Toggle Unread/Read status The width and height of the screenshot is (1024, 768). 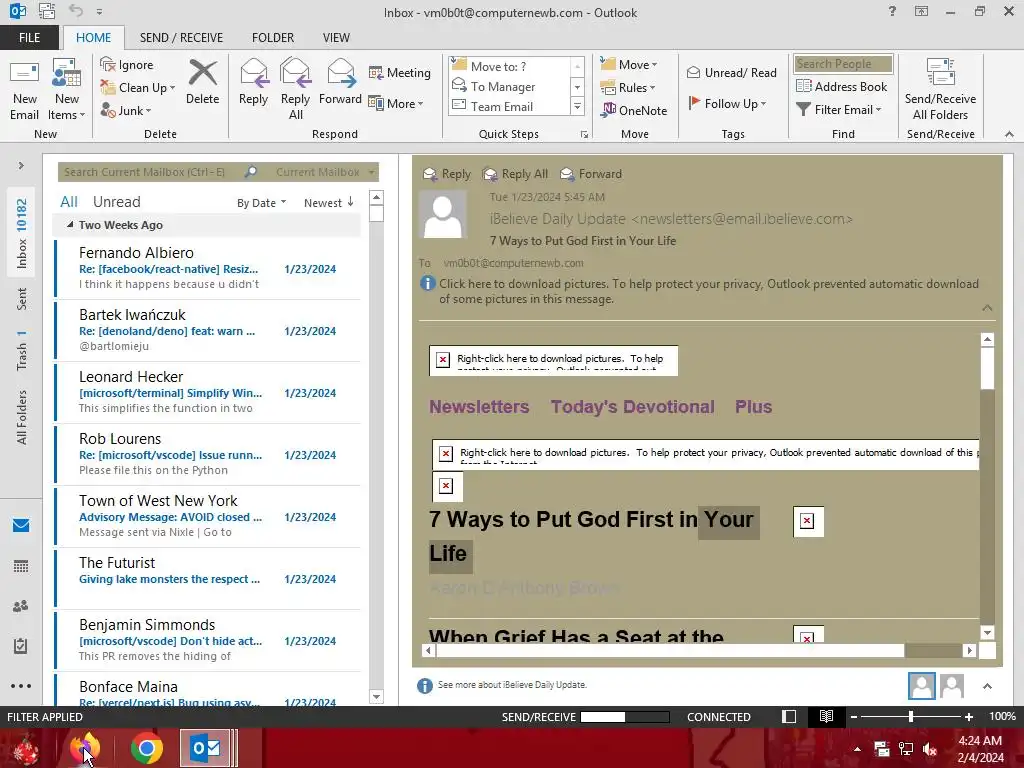coord(731,72)
